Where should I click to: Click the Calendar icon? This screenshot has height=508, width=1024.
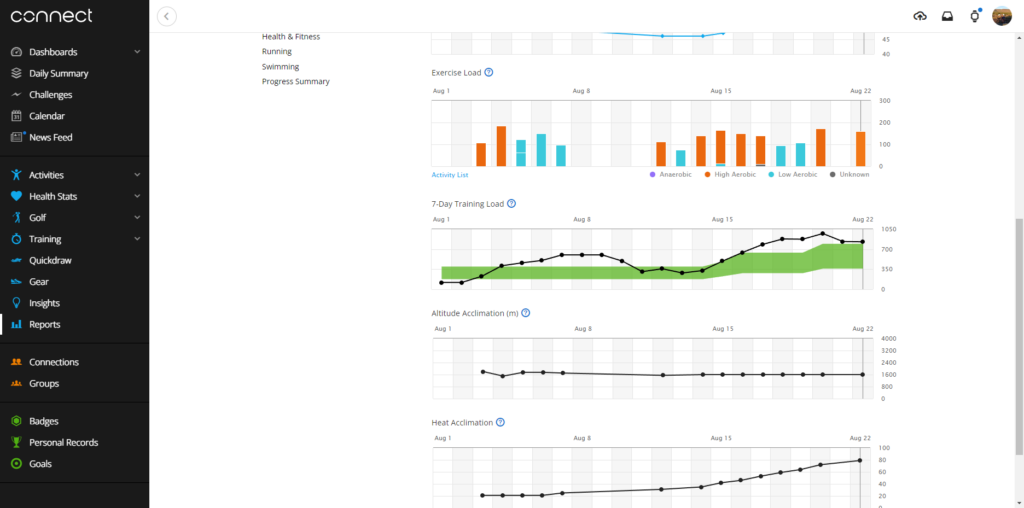(x=17, y=116)
